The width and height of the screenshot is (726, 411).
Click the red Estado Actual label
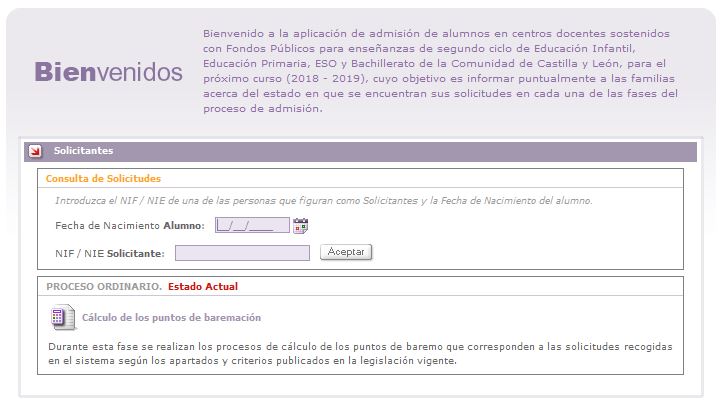pos(203,286)
